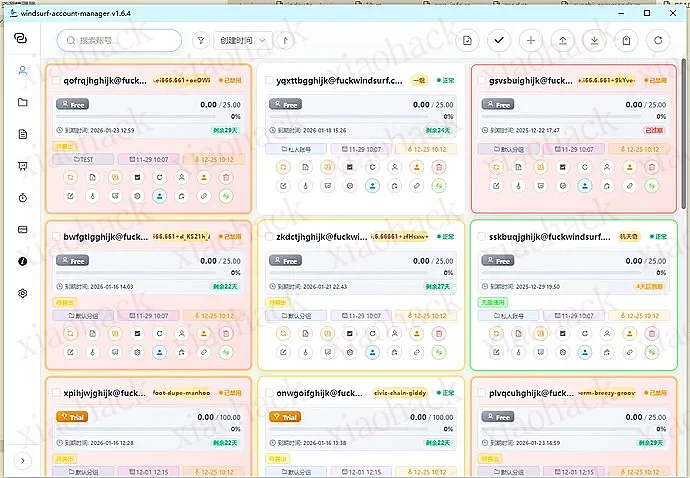Click the red trash icon on qofrqjhghijk card
The image size is (690, 478).
click(x=225, y=177)
